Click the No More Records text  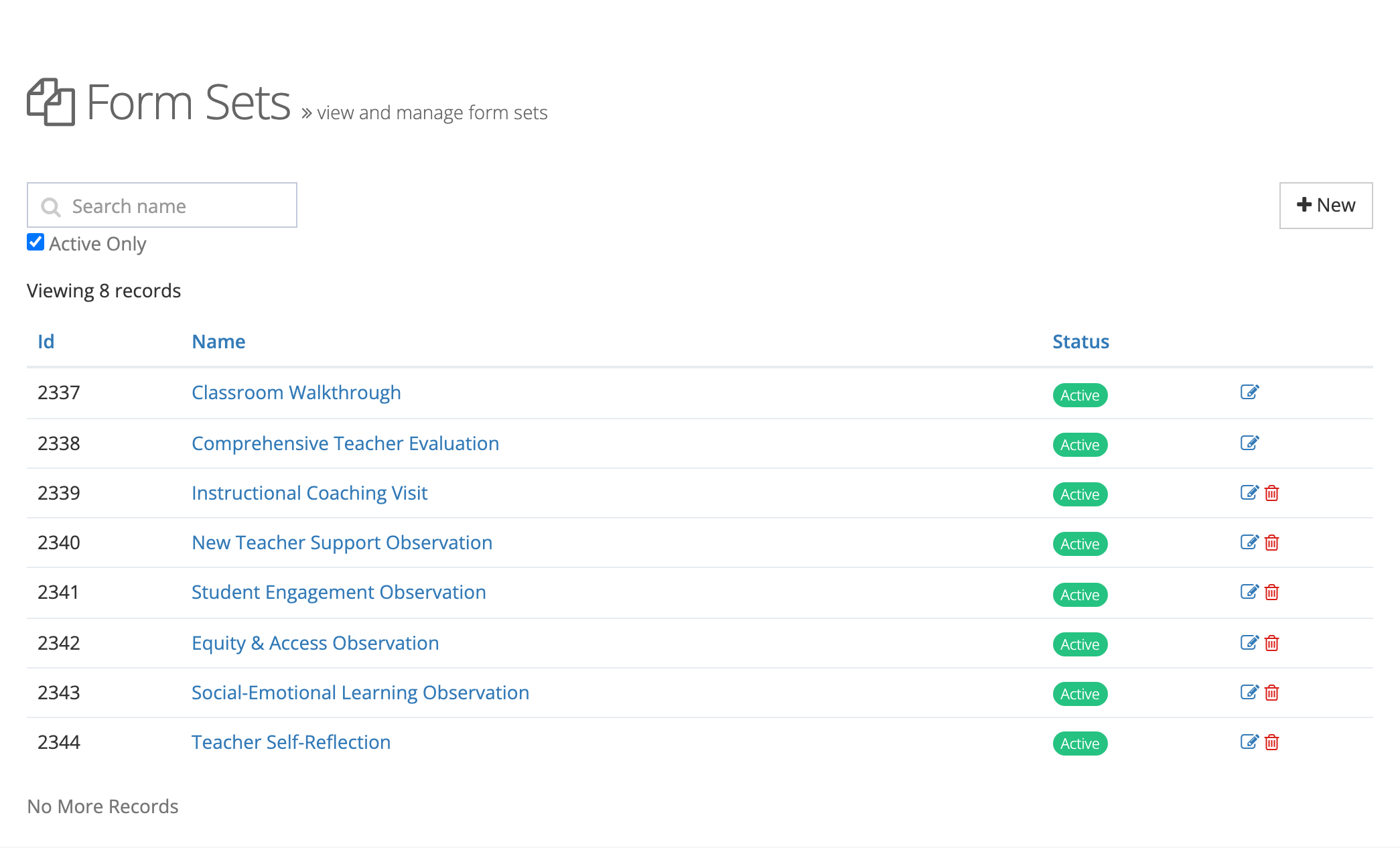pos(102,806)
